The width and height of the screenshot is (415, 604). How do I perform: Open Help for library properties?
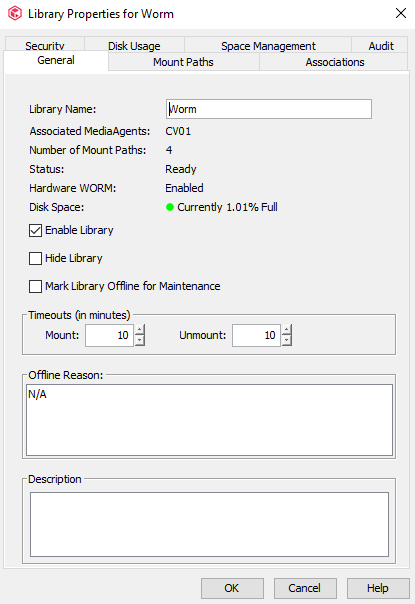coord(378,588)
